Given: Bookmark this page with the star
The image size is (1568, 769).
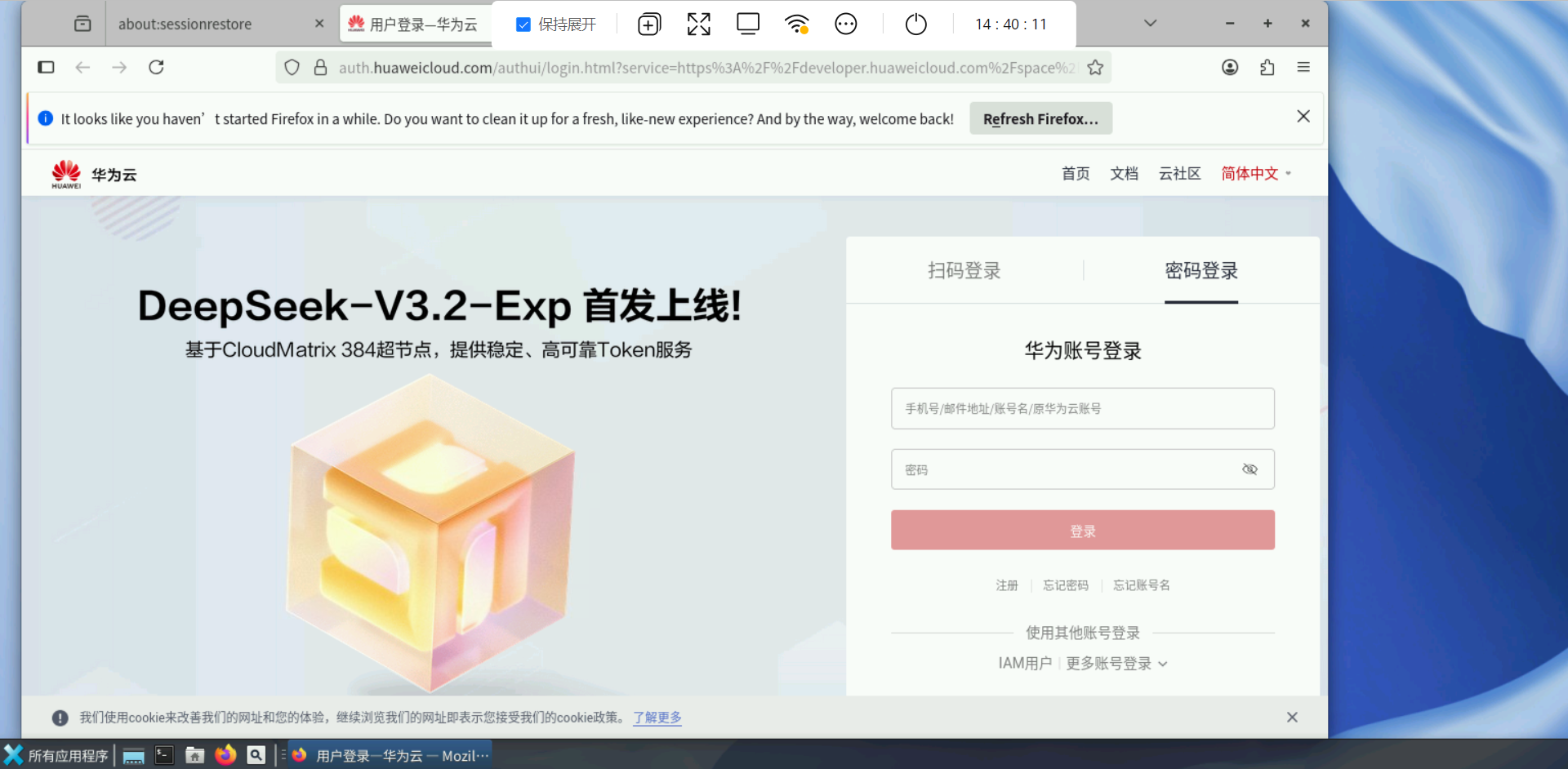Looking at the screenshot, I should 1095,68.
